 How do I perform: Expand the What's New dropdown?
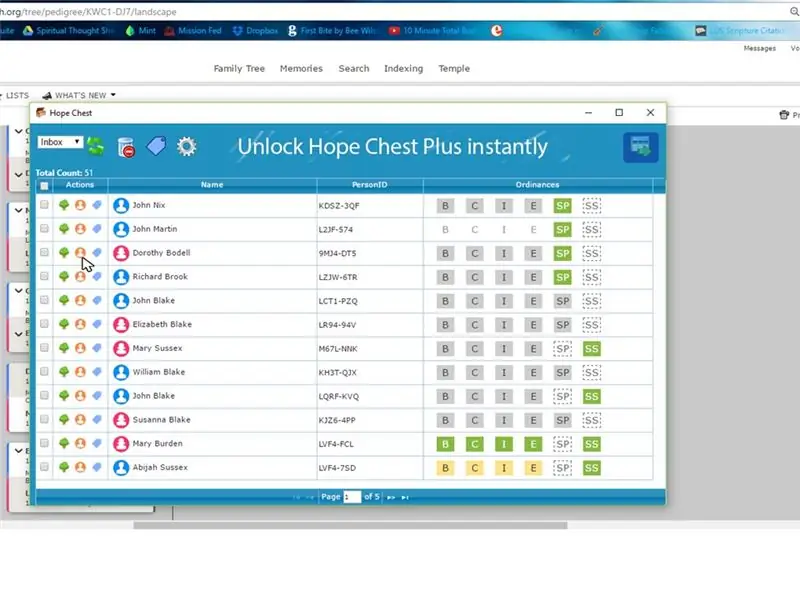point(80,95)
